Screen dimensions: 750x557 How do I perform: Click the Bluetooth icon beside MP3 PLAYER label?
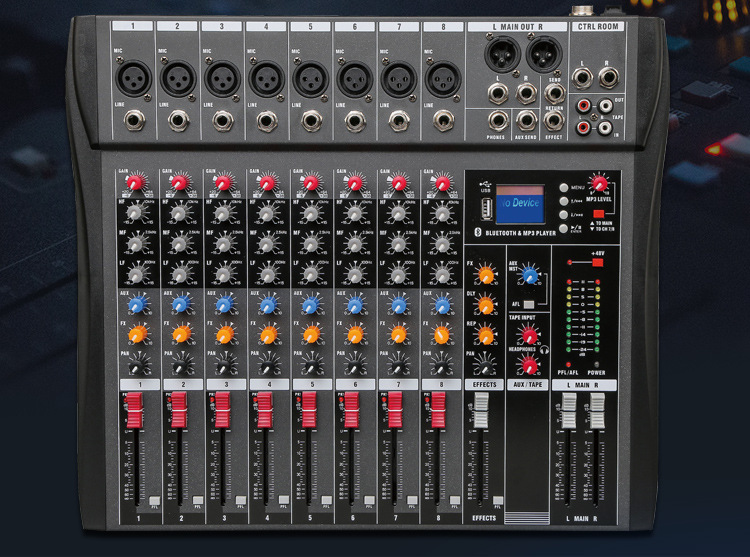(477, 232)
